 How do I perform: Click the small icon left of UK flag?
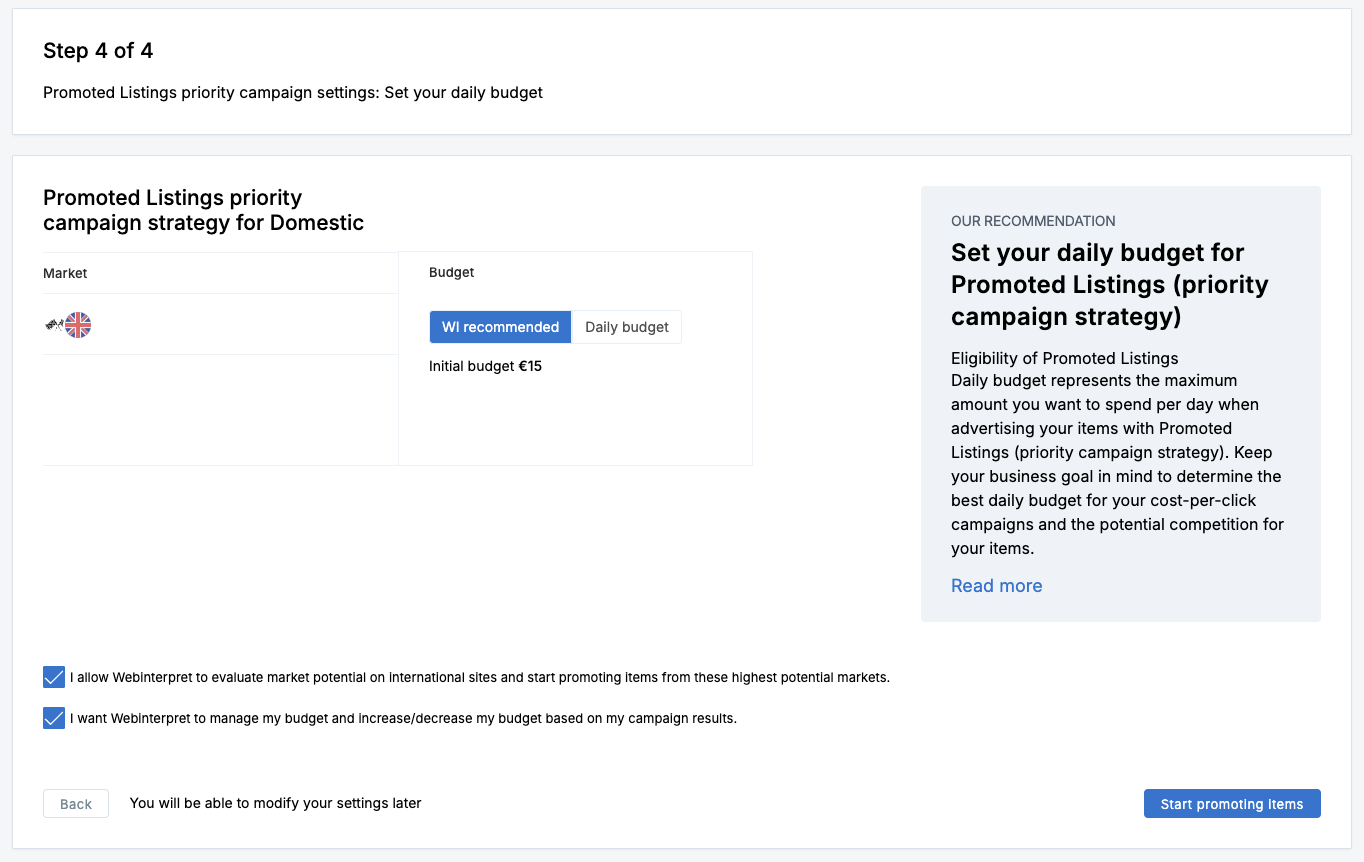(x=54, y=324)
